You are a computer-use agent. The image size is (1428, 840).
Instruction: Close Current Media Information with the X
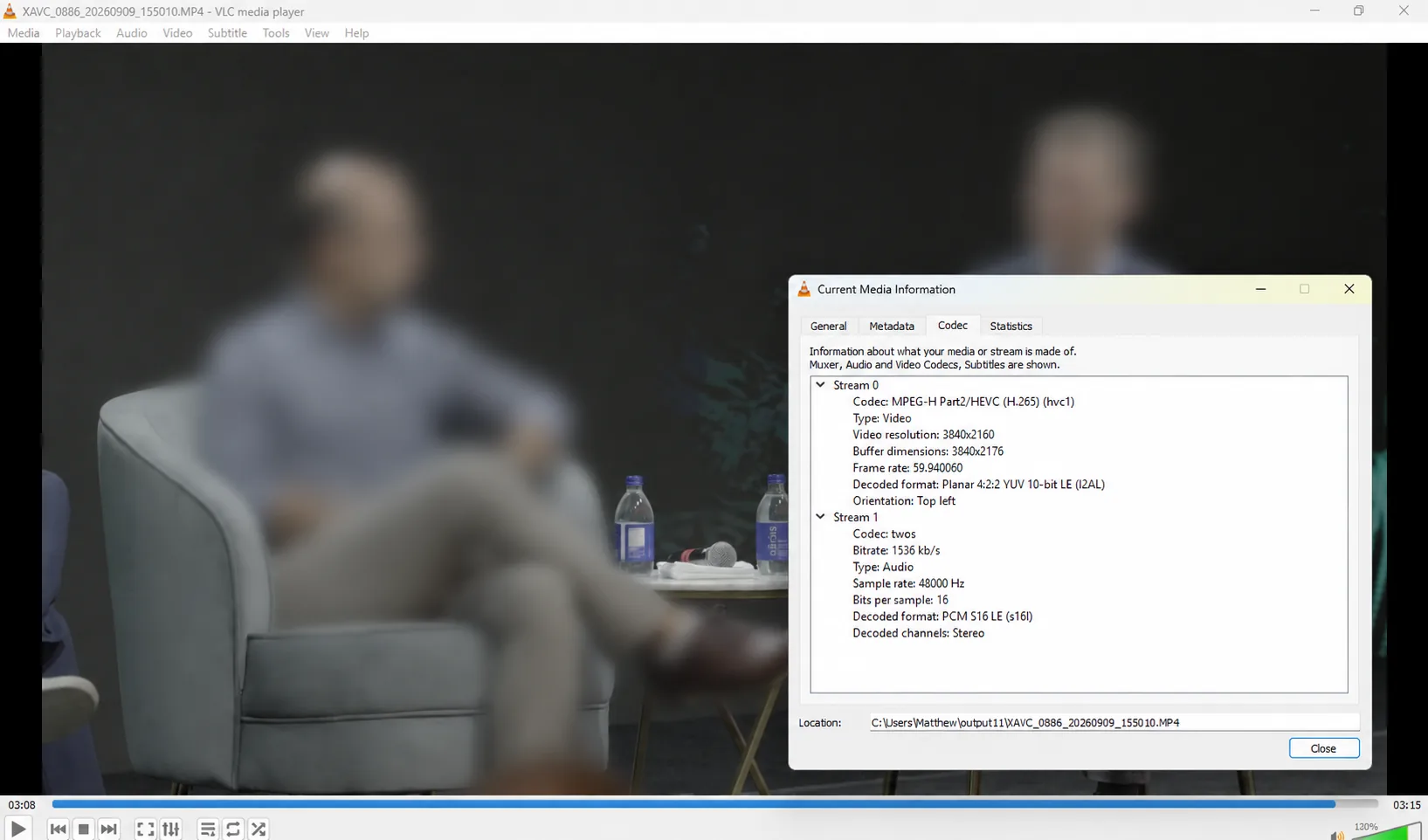(x=1349, y=289)
